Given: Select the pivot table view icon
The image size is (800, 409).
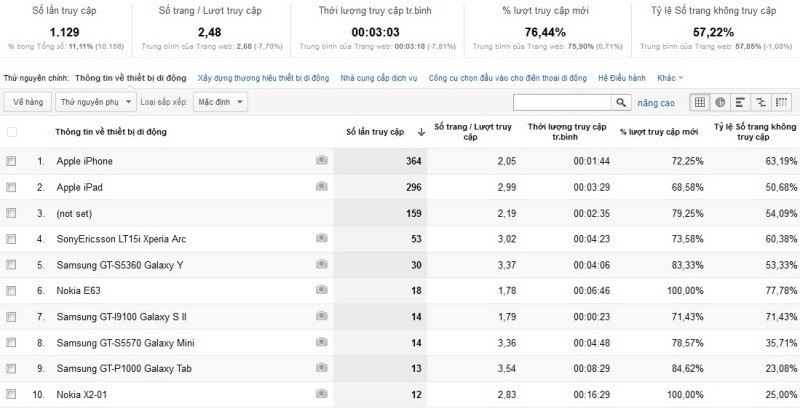Looking at the screenshot, I should point(781,102).
